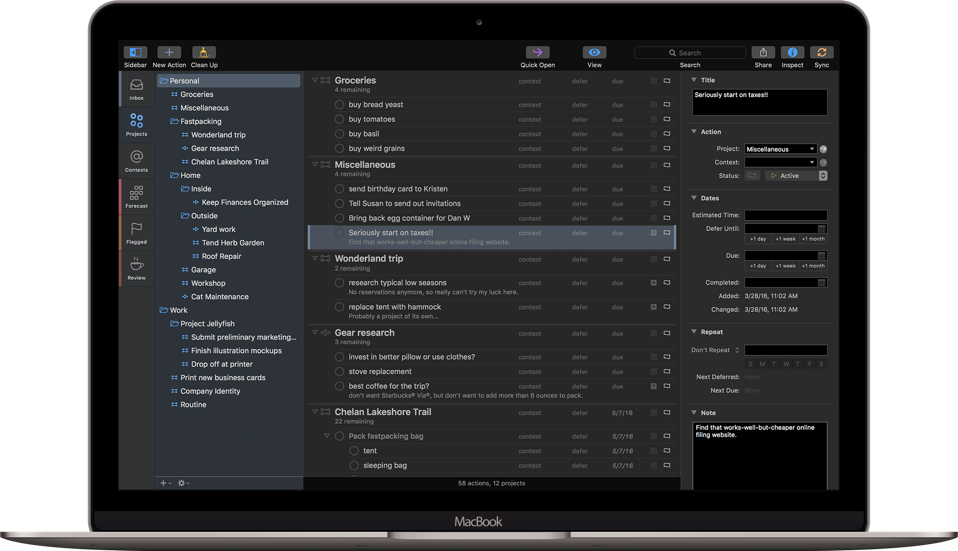The height and width of the screenshot is (551, 958).
Task: Toggle the Sidebar toolbar button
Action: (135, 53)
